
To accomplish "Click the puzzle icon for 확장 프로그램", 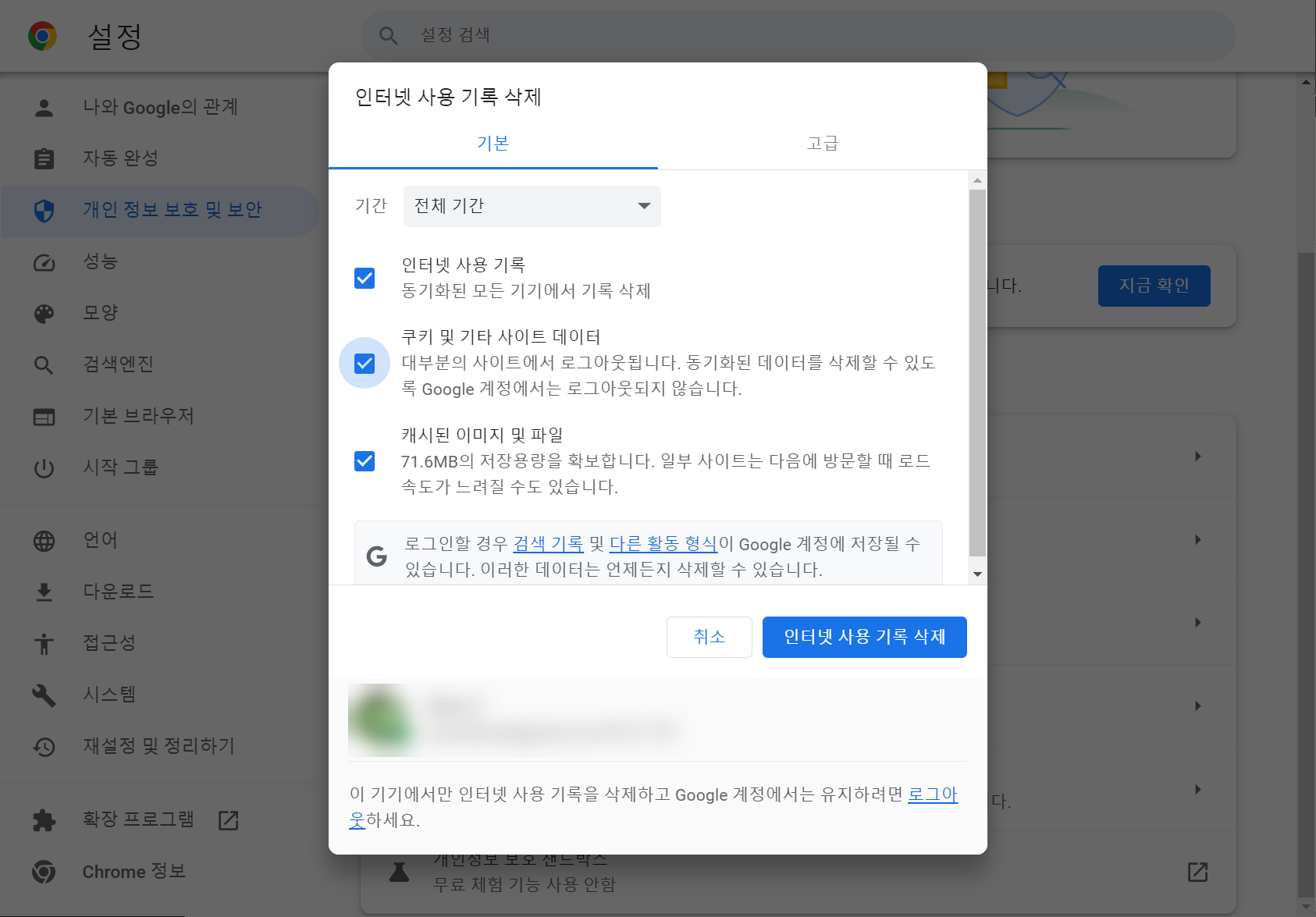I will tap(44, 820).
